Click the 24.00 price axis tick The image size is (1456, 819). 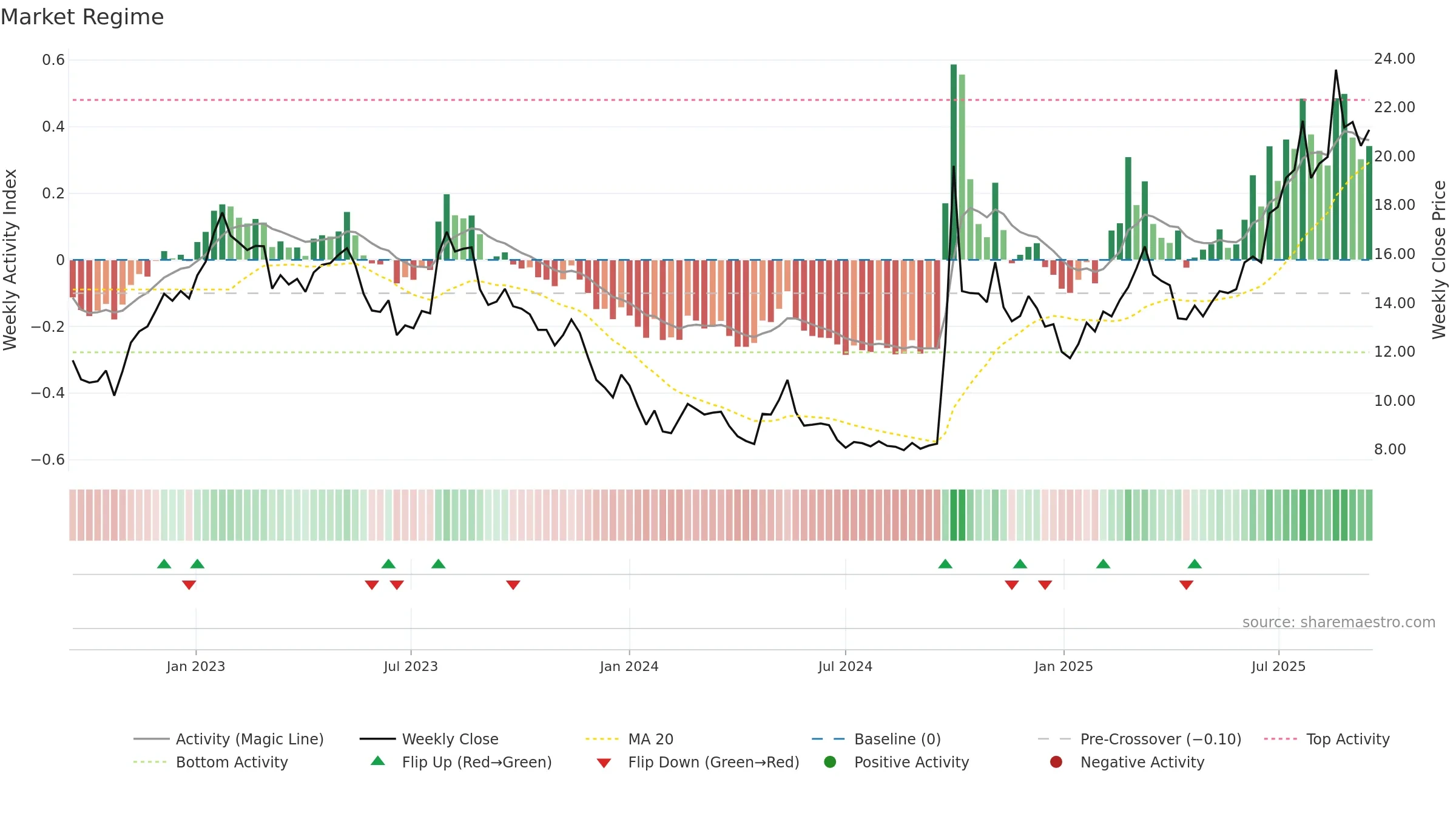click(1394, 59)
